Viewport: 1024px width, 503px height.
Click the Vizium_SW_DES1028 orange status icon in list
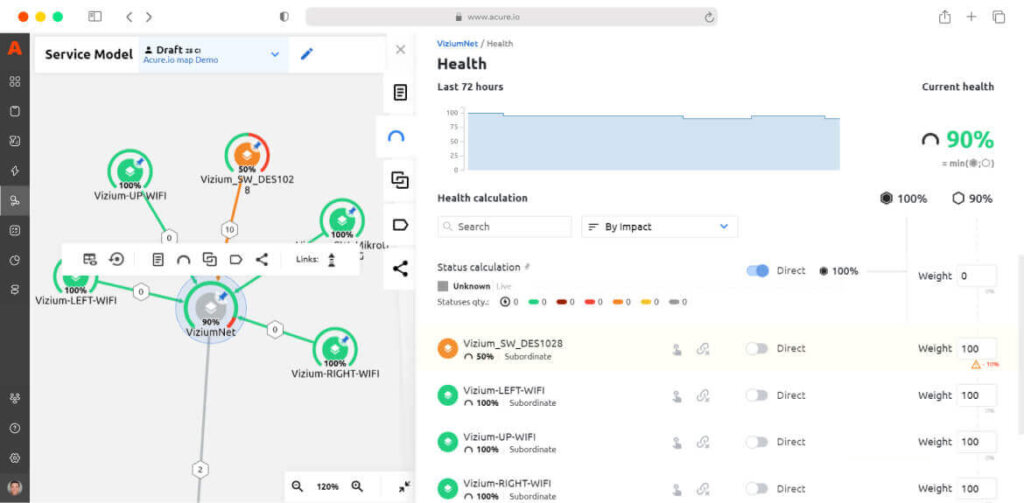tap(447, 349)
